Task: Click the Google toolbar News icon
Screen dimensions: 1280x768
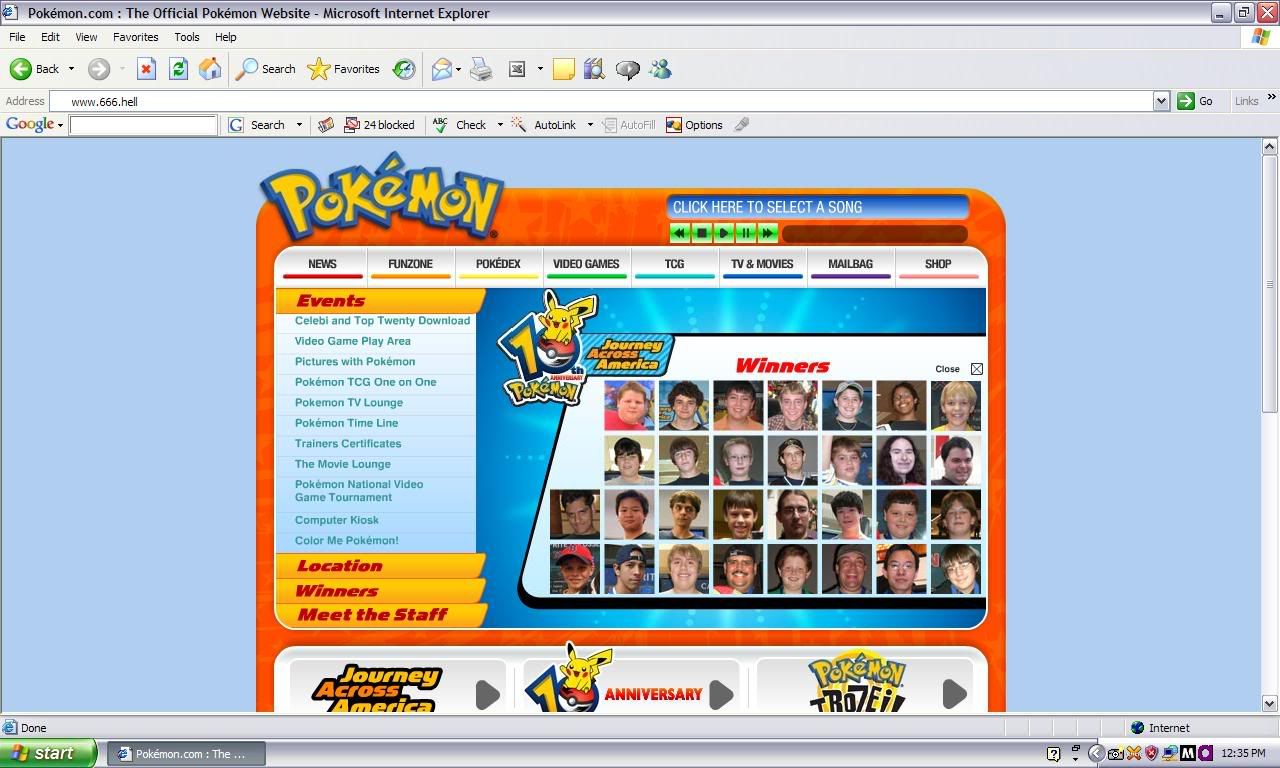Action: pos(325,125)
